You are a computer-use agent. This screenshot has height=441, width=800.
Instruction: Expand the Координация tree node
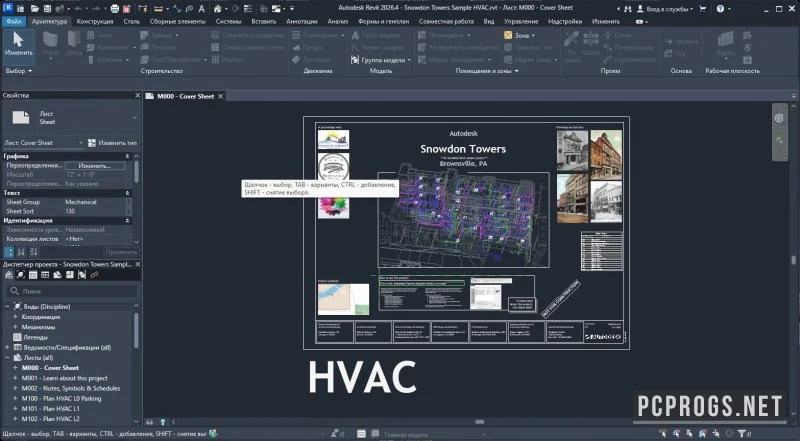(15, 317)
